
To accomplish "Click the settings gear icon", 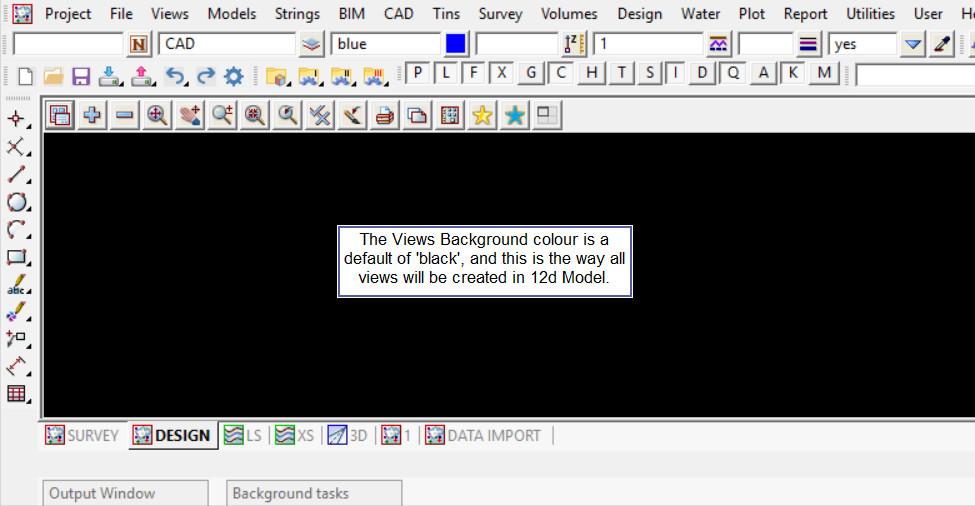I will point(233,75).
